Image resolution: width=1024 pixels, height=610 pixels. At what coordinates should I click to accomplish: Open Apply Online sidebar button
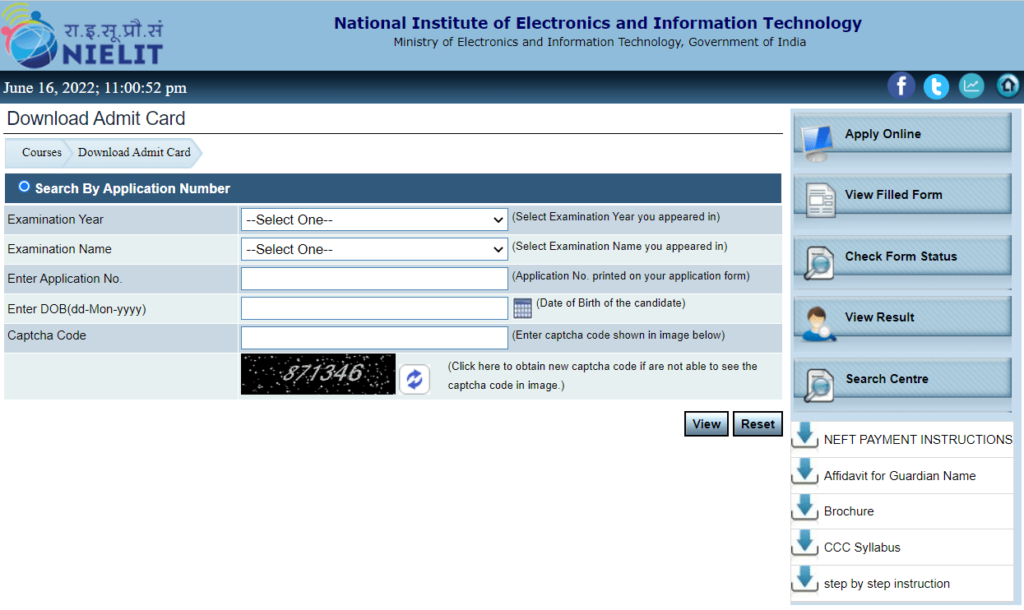[902, 135]
